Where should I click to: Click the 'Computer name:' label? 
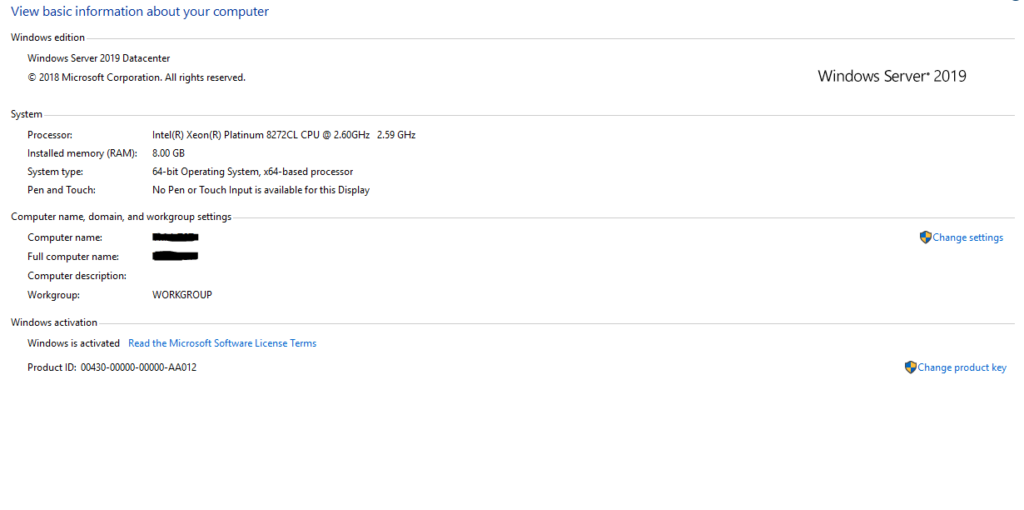65,238
